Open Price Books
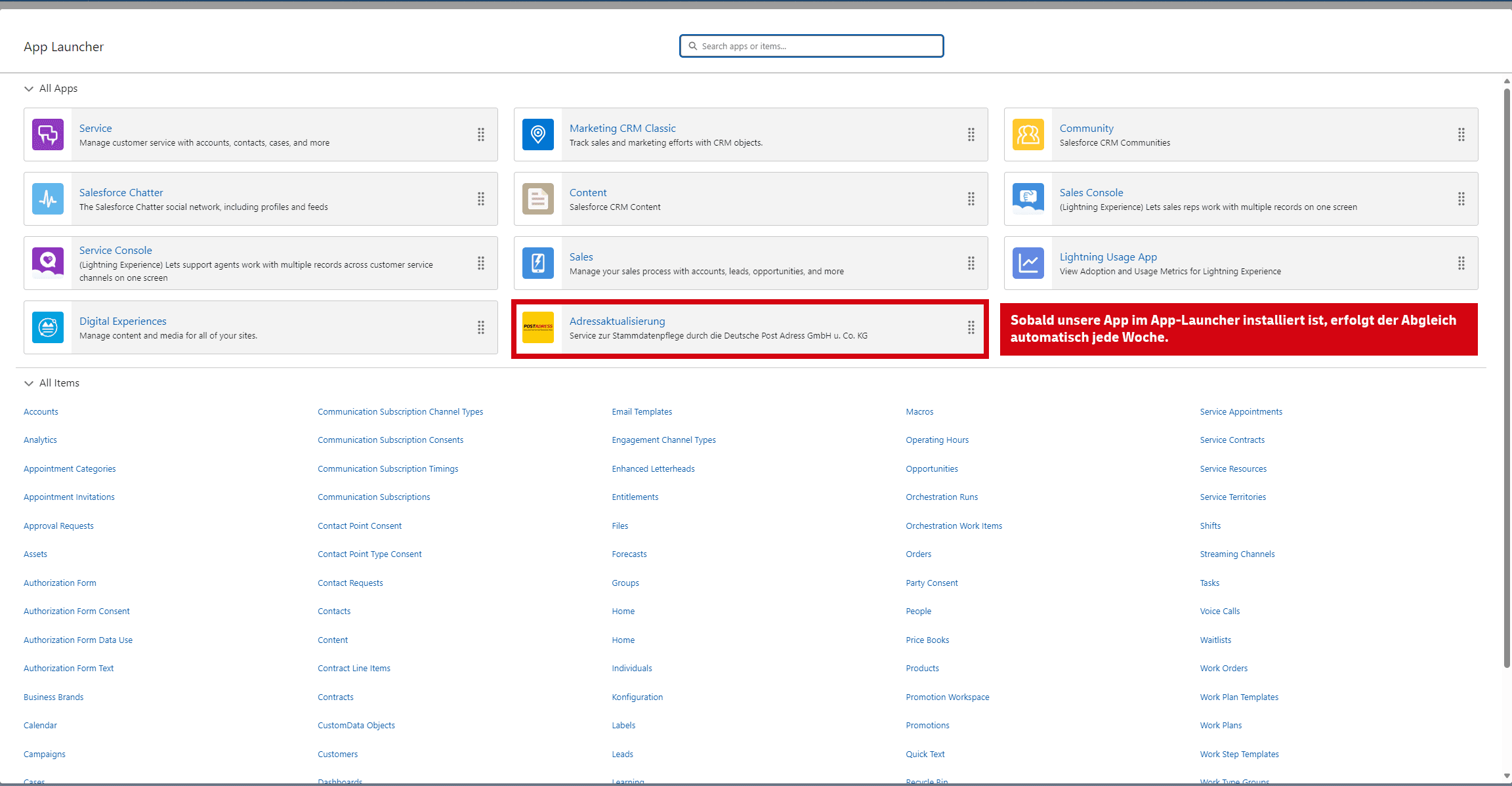Viewport: 1512px width, 786px height. (927, 640)
